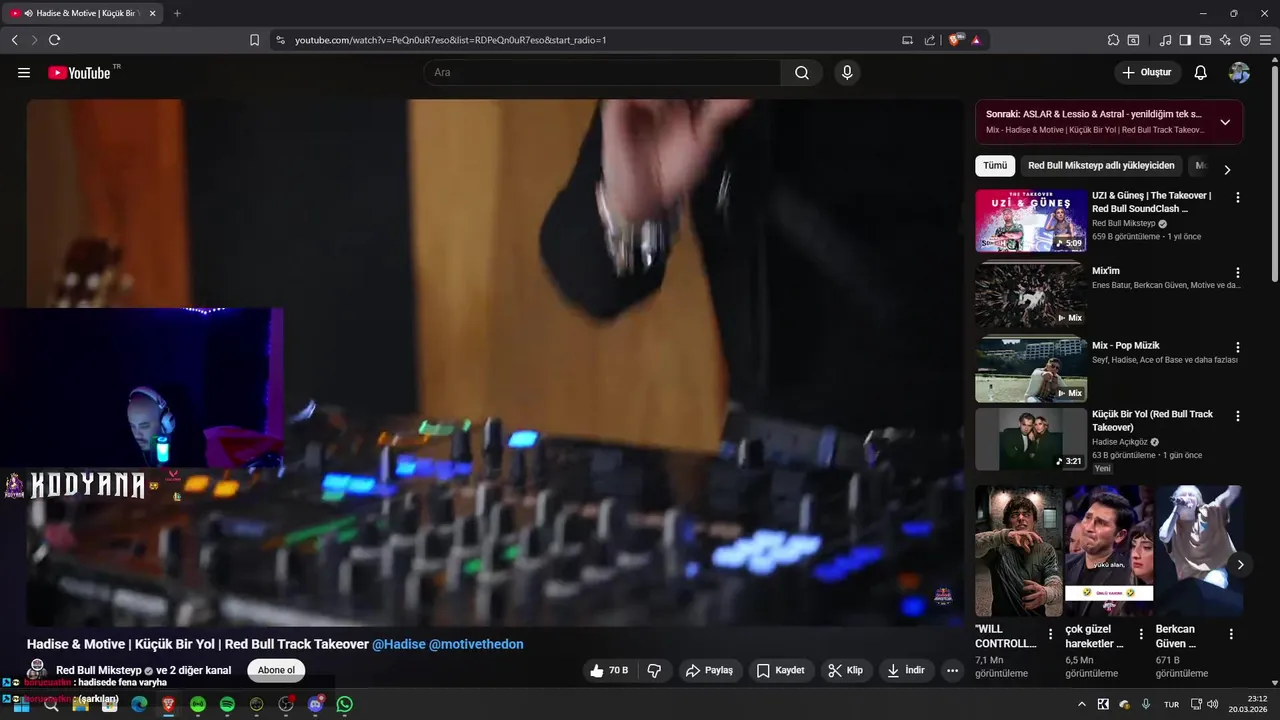Open Microsoft Edge from the taskbar
The width and height of the screenshot is (1280, 720).
(139, 704)
